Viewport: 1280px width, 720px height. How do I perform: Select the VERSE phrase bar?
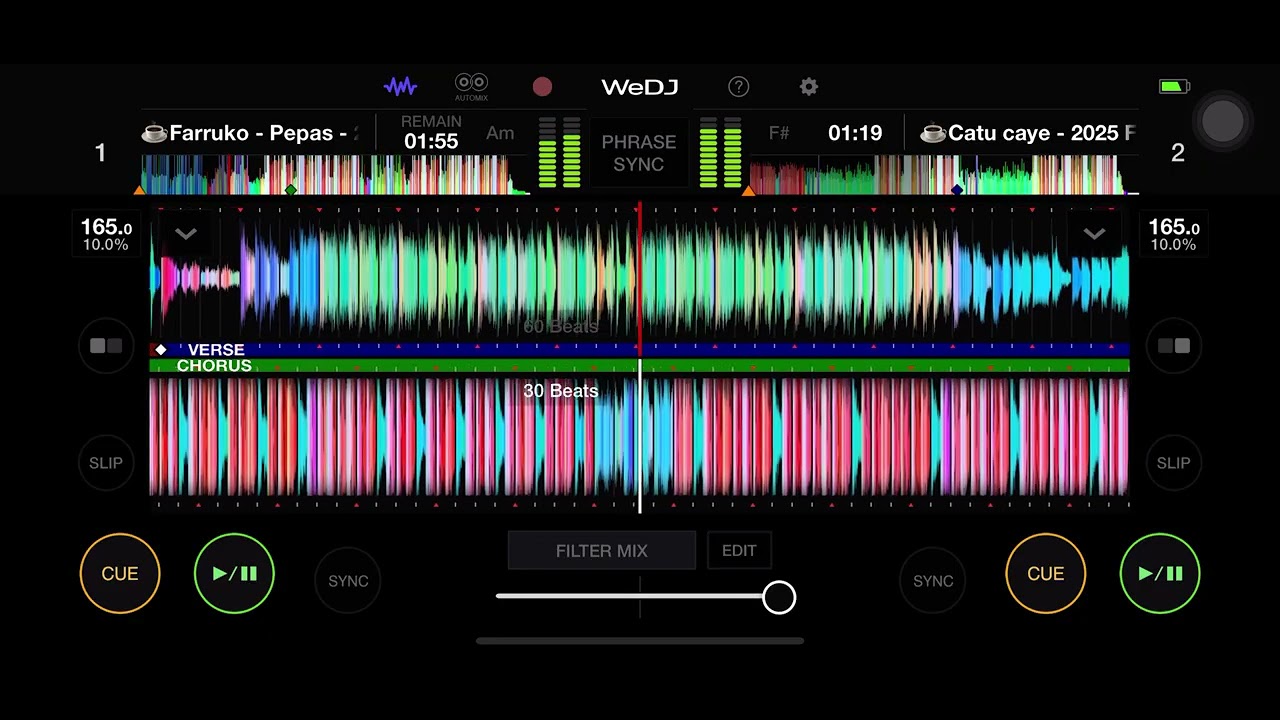(640, 350)
